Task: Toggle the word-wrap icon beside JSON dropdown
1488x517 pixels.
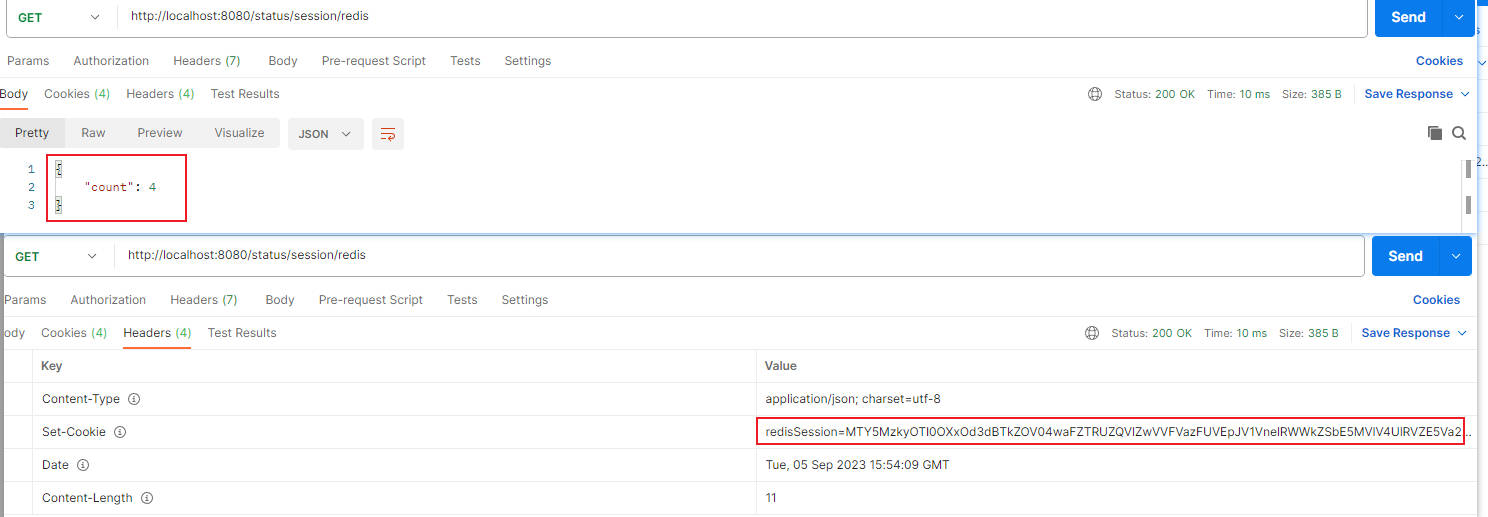Action: point(388,134)
